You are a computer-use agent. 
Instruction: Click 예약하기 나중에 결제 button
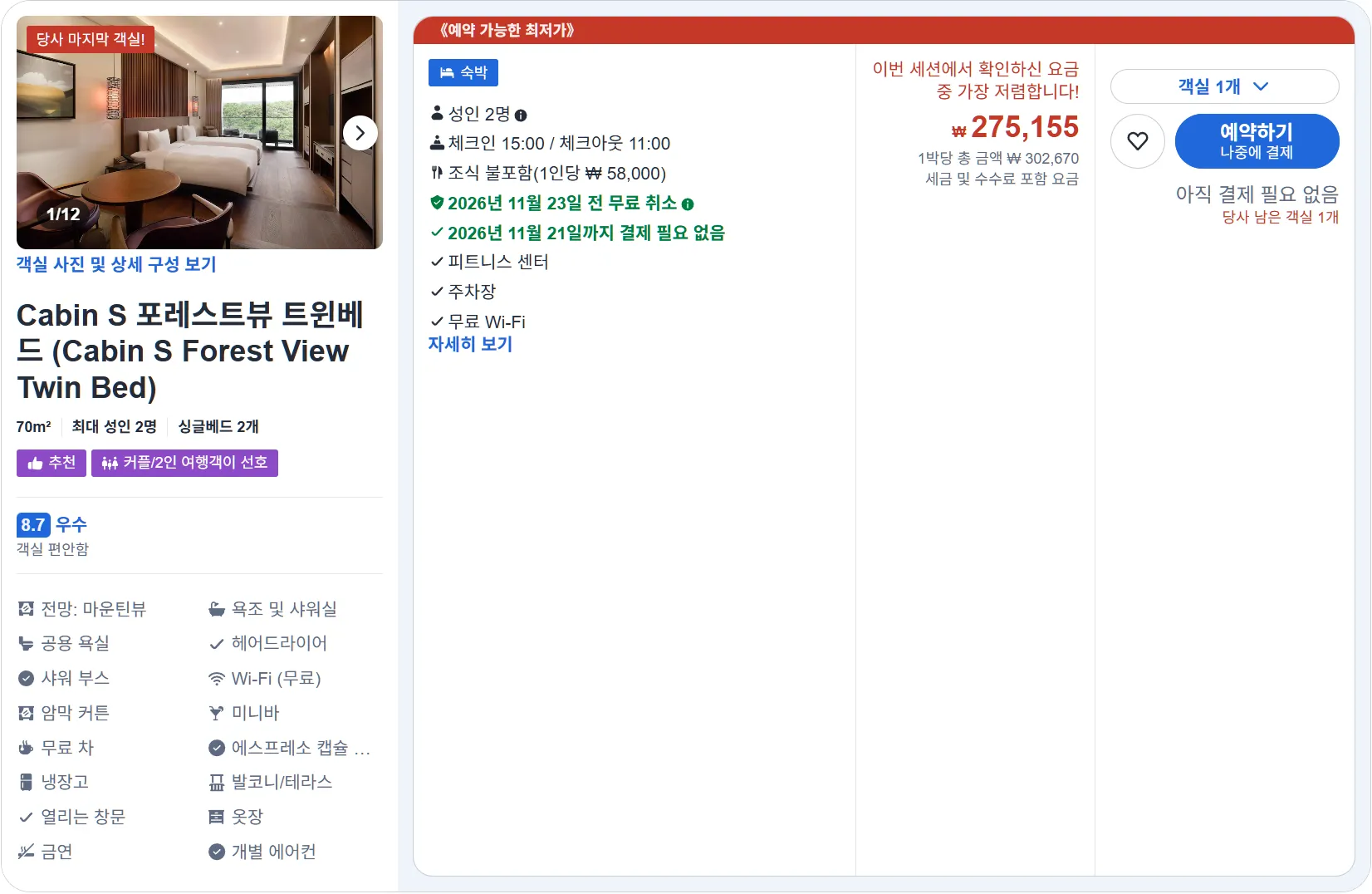[x=1257, y=141]
